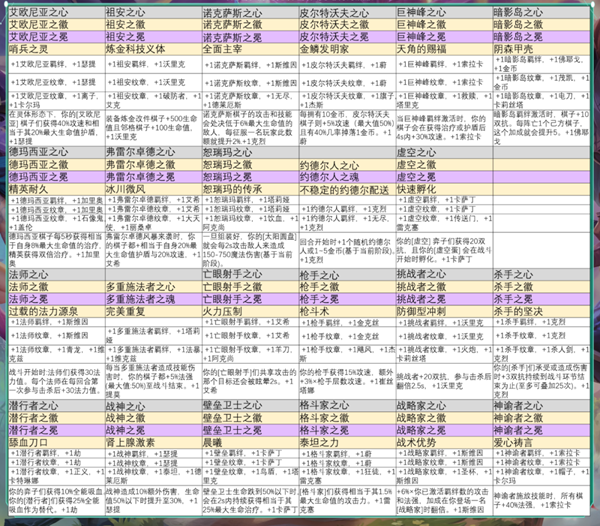Select the '精英耐久' cell
600x526 pixels.
(x=57, y=189)
